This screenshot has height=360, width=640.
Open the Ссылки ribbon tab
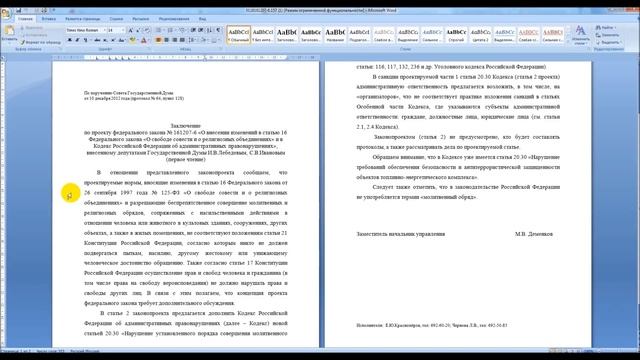click(x=116, y=19)
